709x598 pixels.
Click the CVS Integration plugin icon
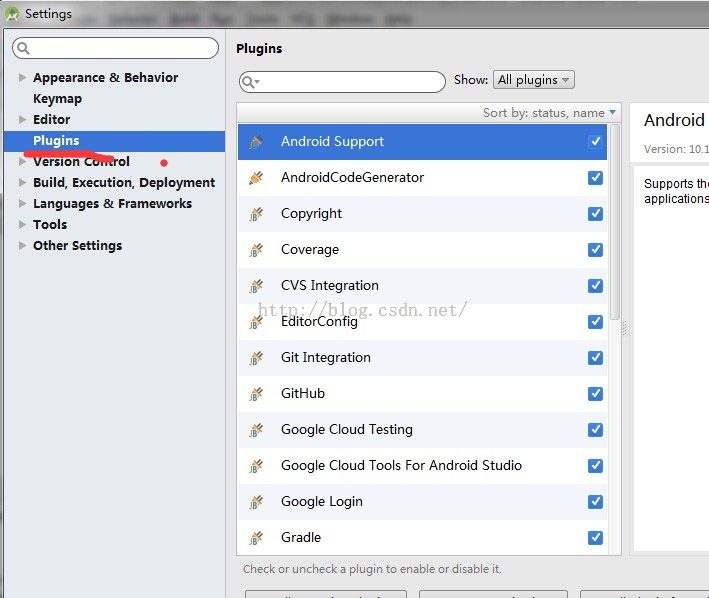click(256, 286)
